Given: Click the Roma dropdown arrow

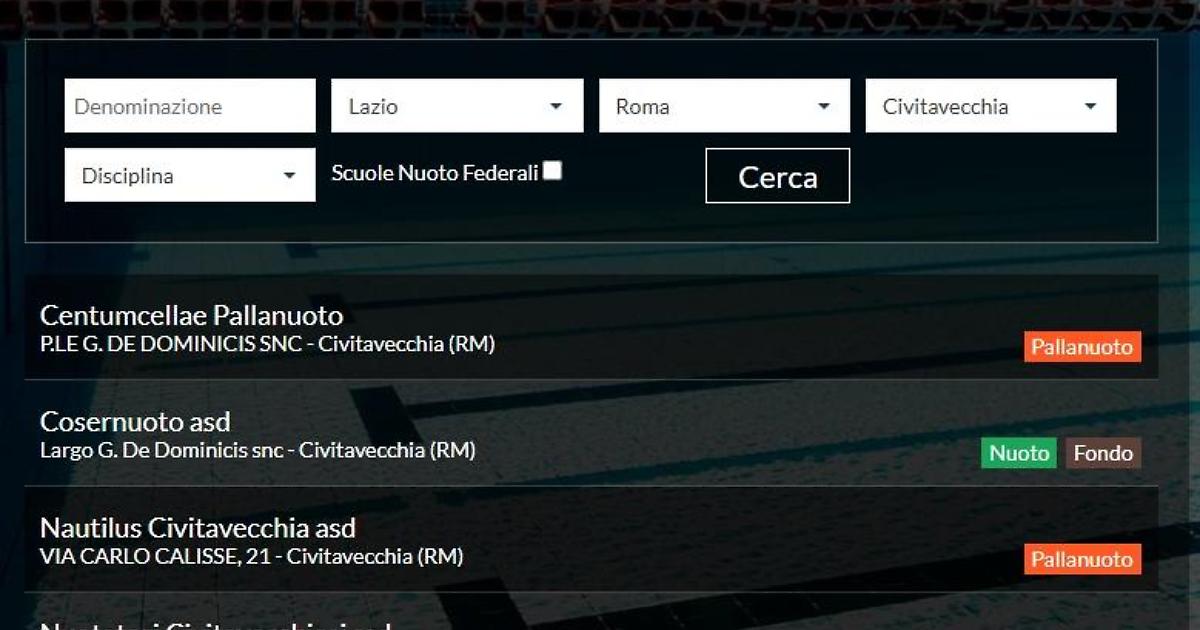Looking at the screenshot, I should click(x=824, y=107).
